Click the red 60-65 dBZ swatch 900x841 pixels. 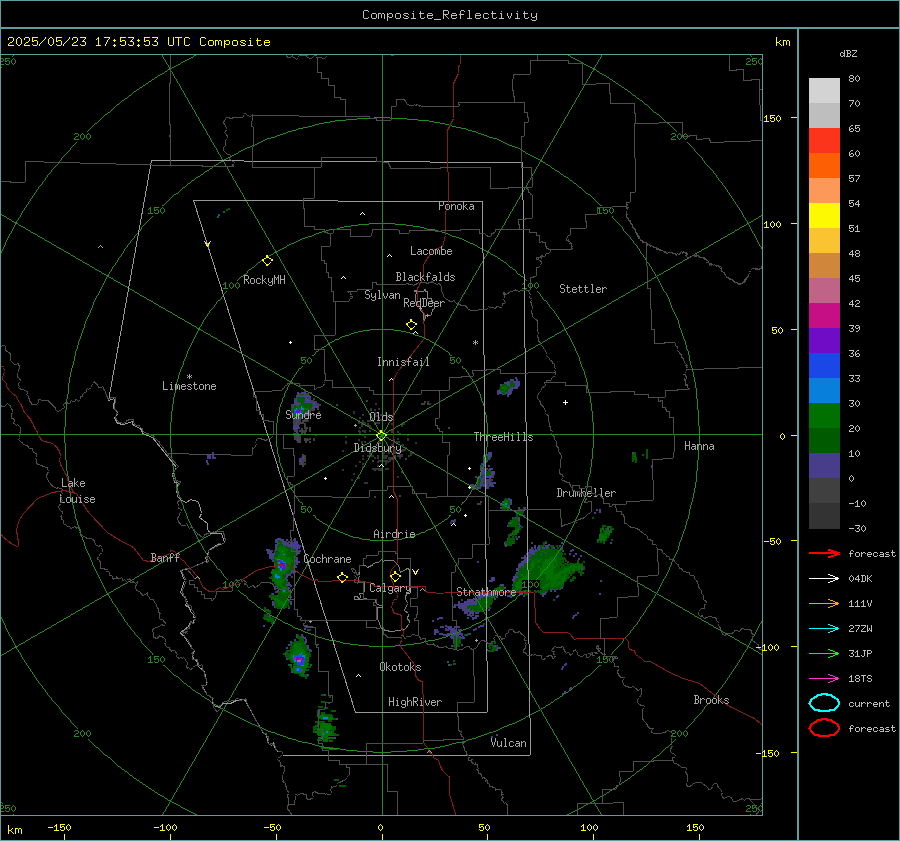point(824,140)
